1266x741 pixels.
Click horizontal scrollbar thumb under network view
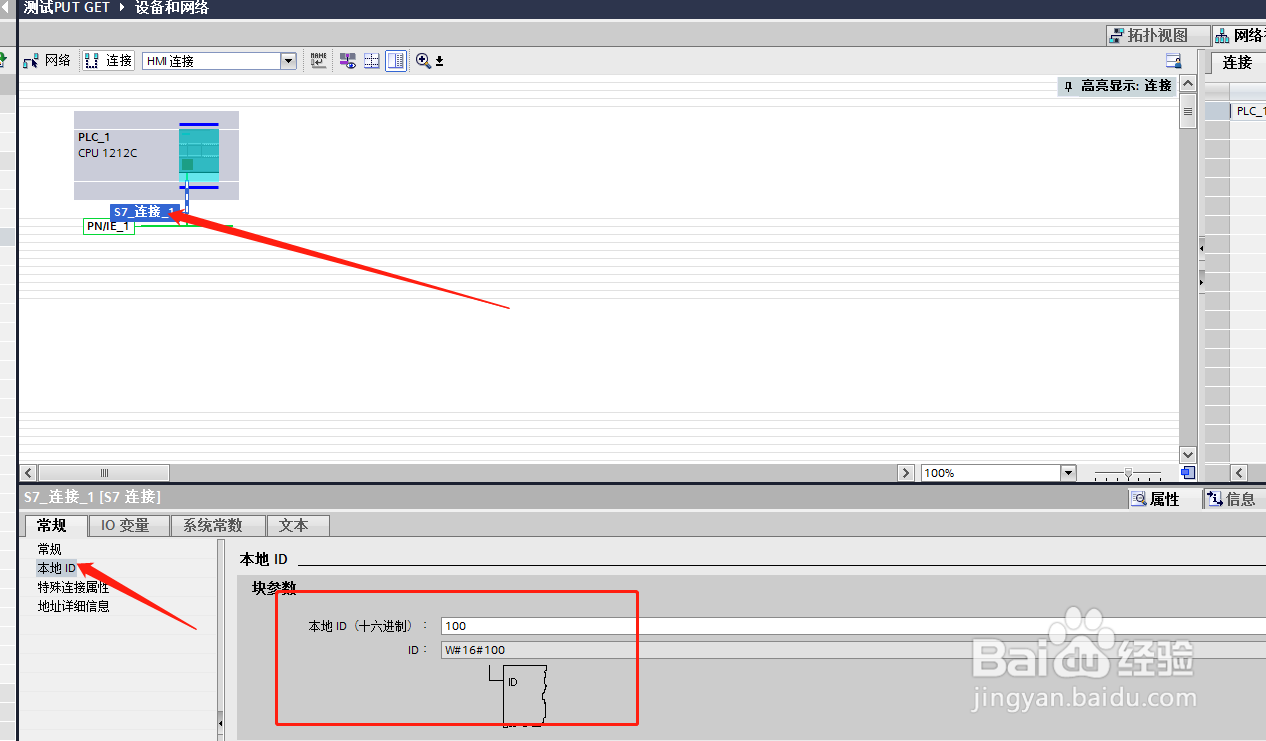(104, 473)
